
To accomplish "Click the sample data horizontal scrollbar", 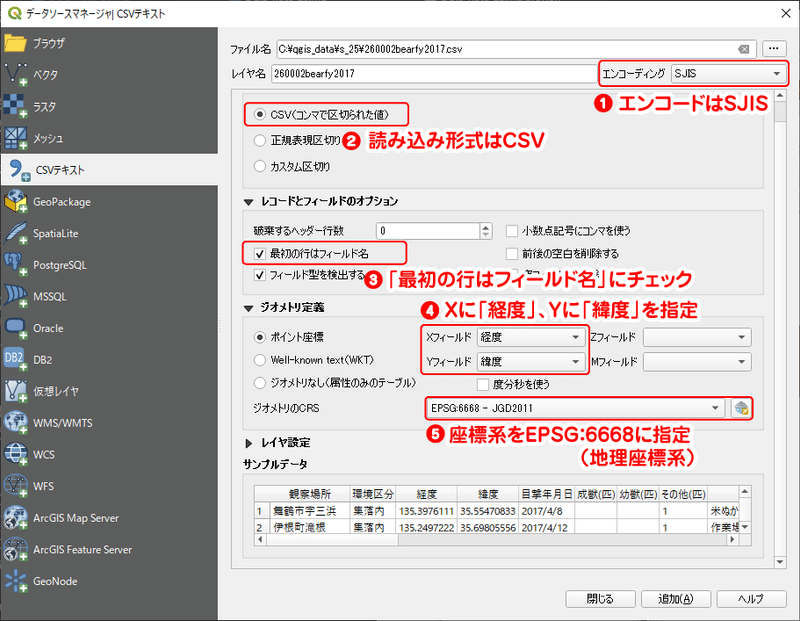I will (496, 539).
